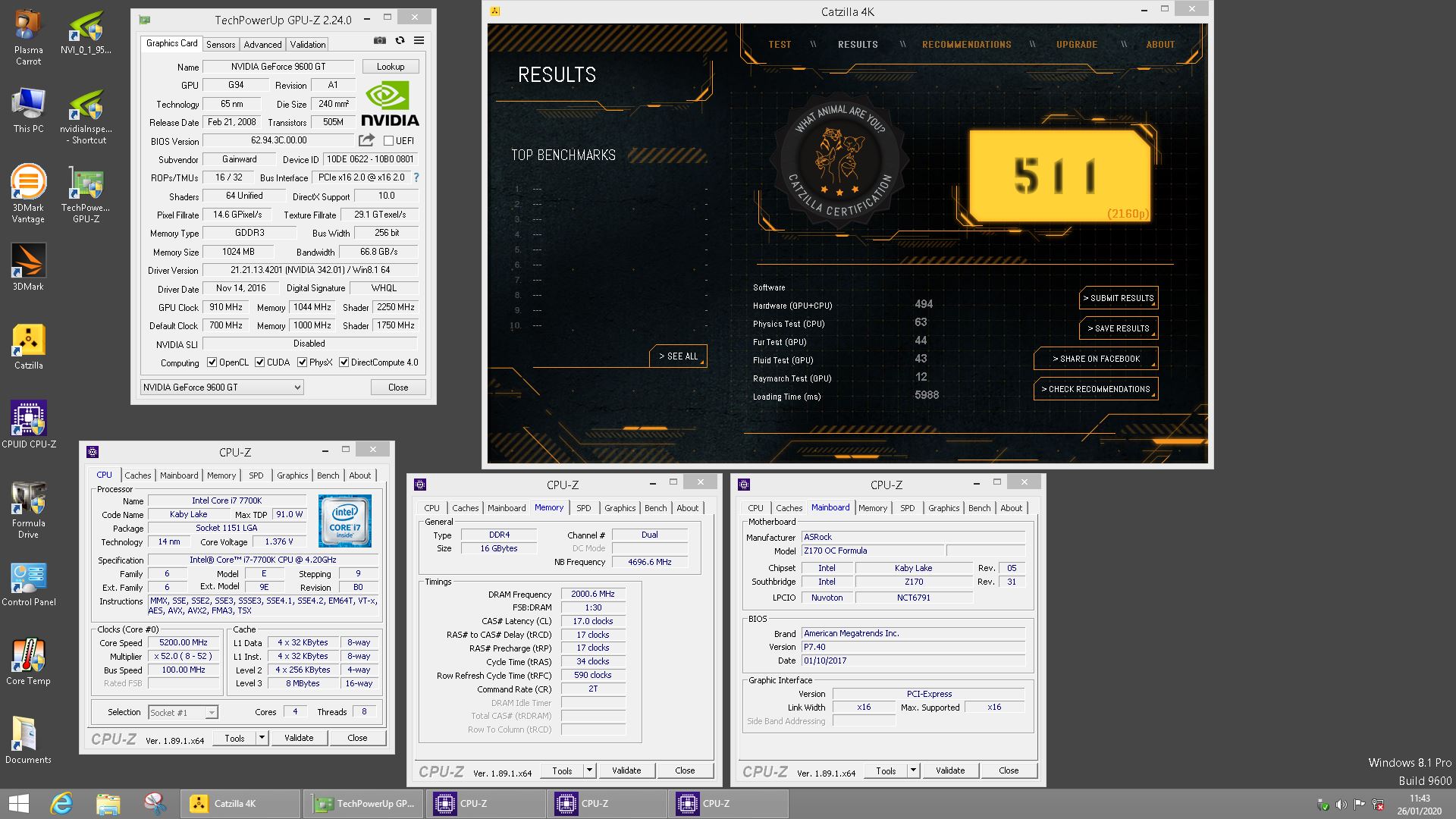Open the Windows Start button
The width and height of the screenshot is (1456, 819).
[18, 804]
